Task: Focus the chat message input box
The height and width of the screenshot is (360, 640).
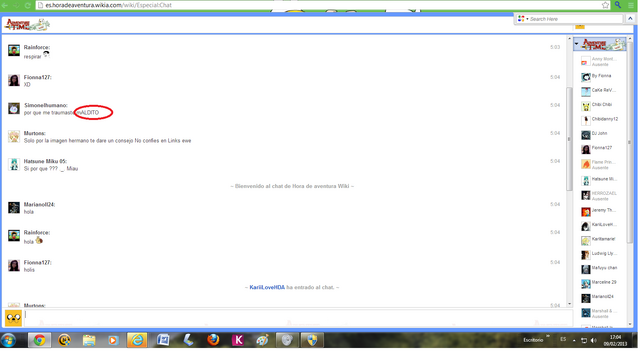Action: (298, 318)
